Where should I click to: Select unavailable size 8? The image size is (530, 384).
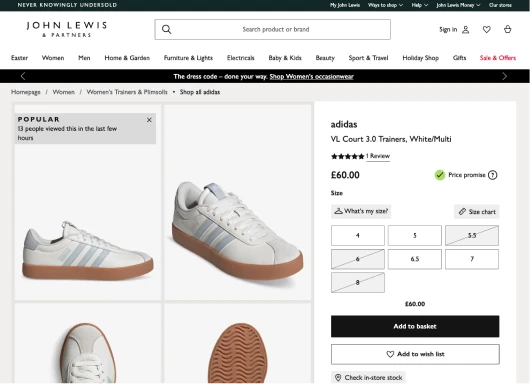click(x=358, y=283)
